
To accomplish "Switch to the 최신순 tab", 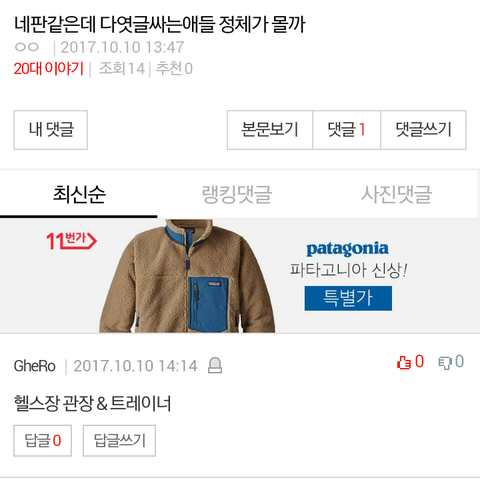I will tap(79, 194).
